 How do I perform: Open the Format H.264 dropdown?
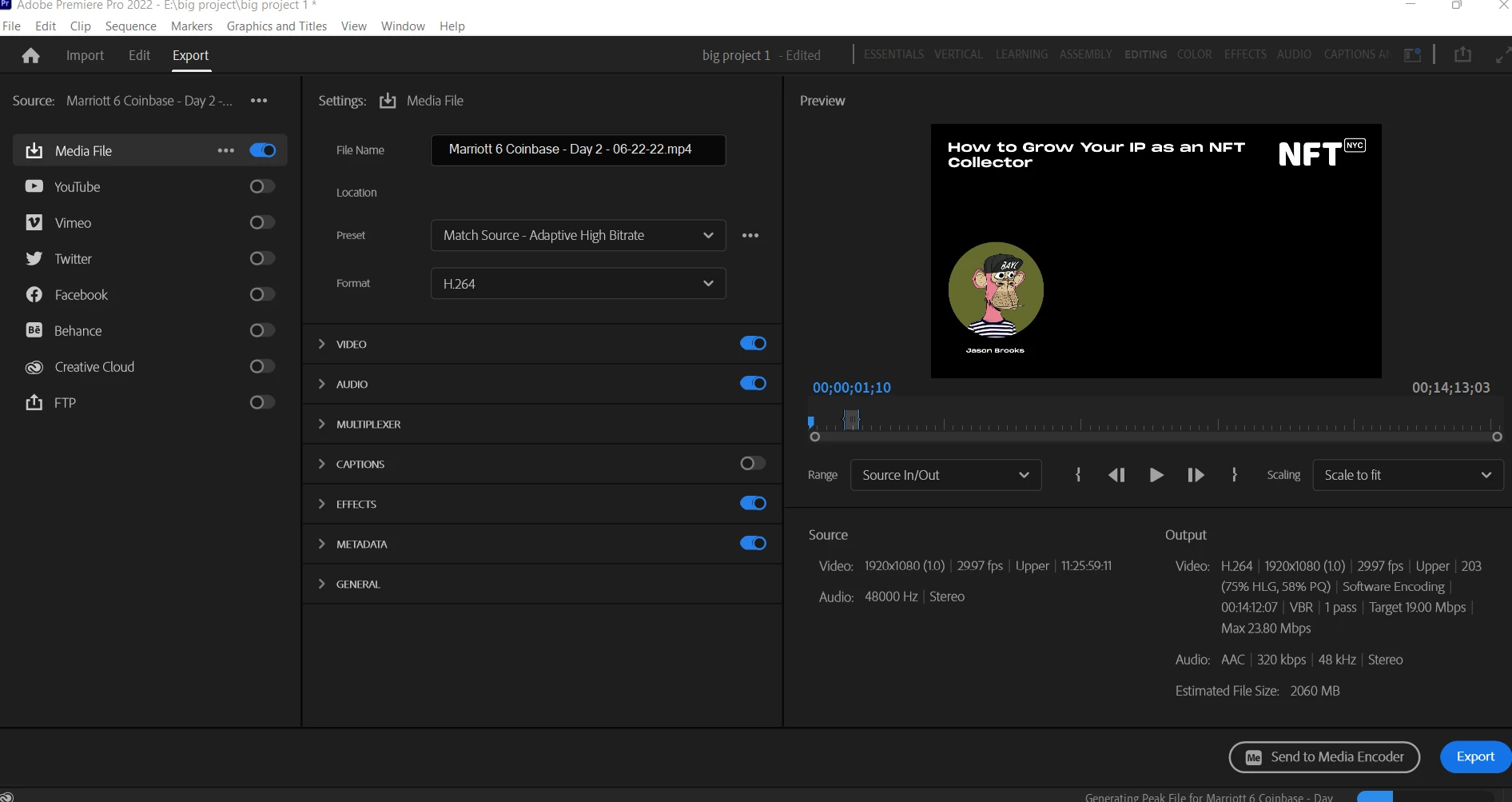click(578, 283)
